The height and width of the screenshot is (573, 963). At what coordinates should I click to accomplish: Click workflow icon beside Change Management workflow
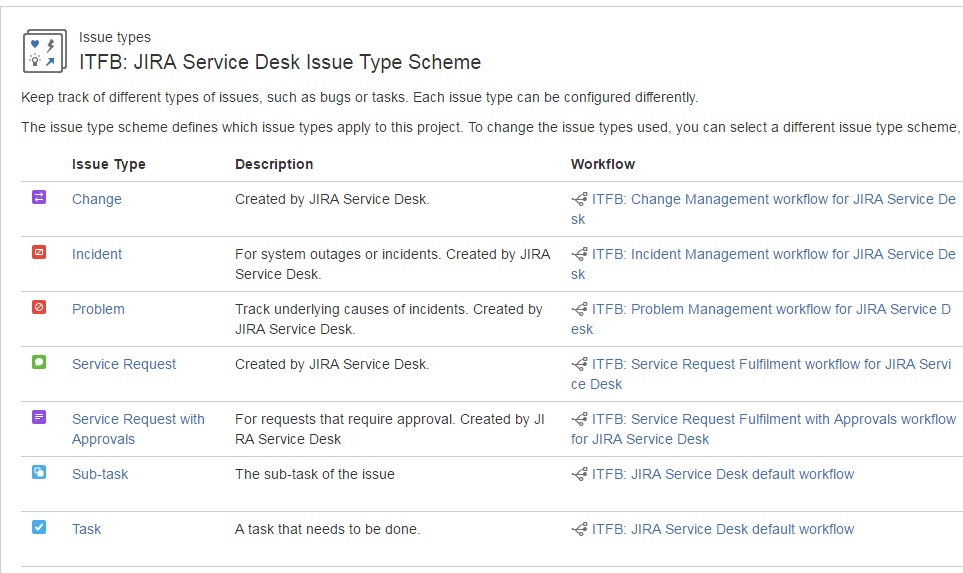[x=579, y=199]
